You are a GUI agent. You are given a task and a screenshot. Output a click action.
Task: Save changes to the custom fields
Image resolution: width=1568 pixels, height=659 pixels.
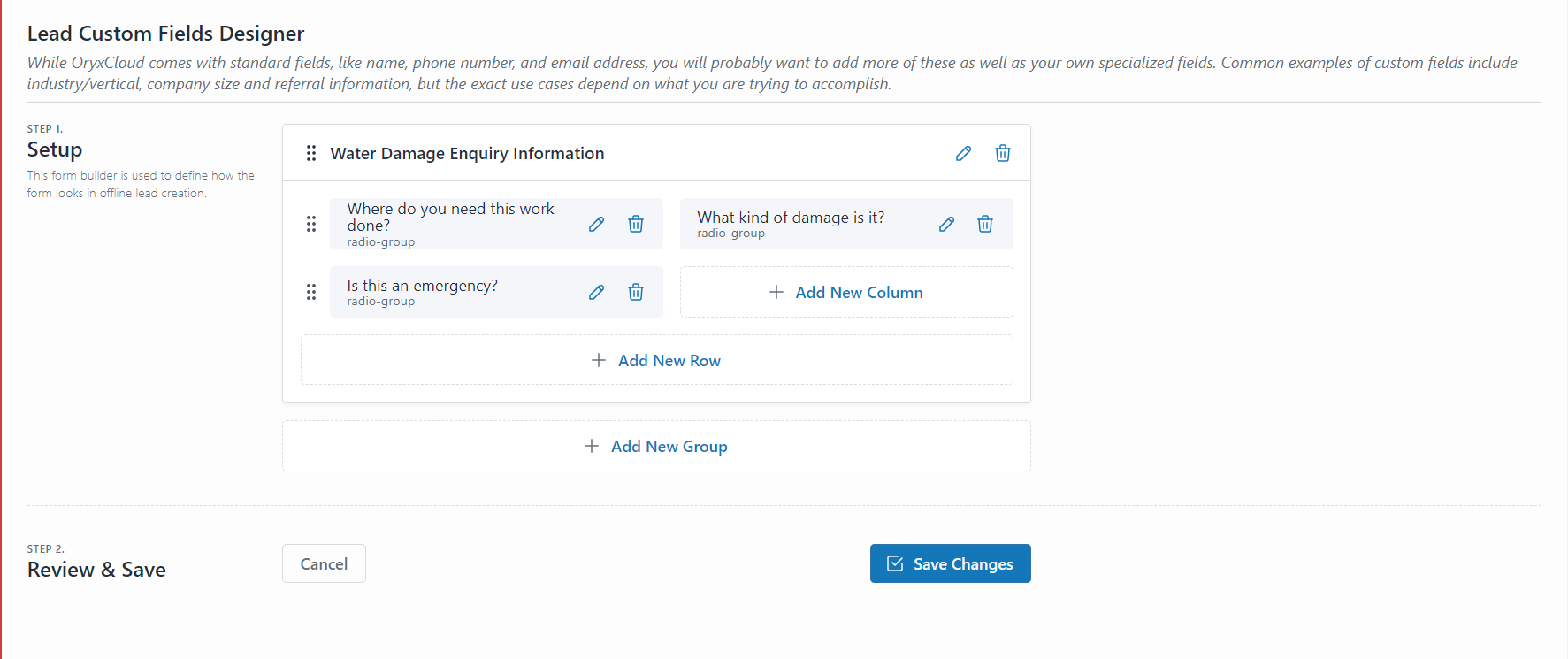tap(950, 563)
